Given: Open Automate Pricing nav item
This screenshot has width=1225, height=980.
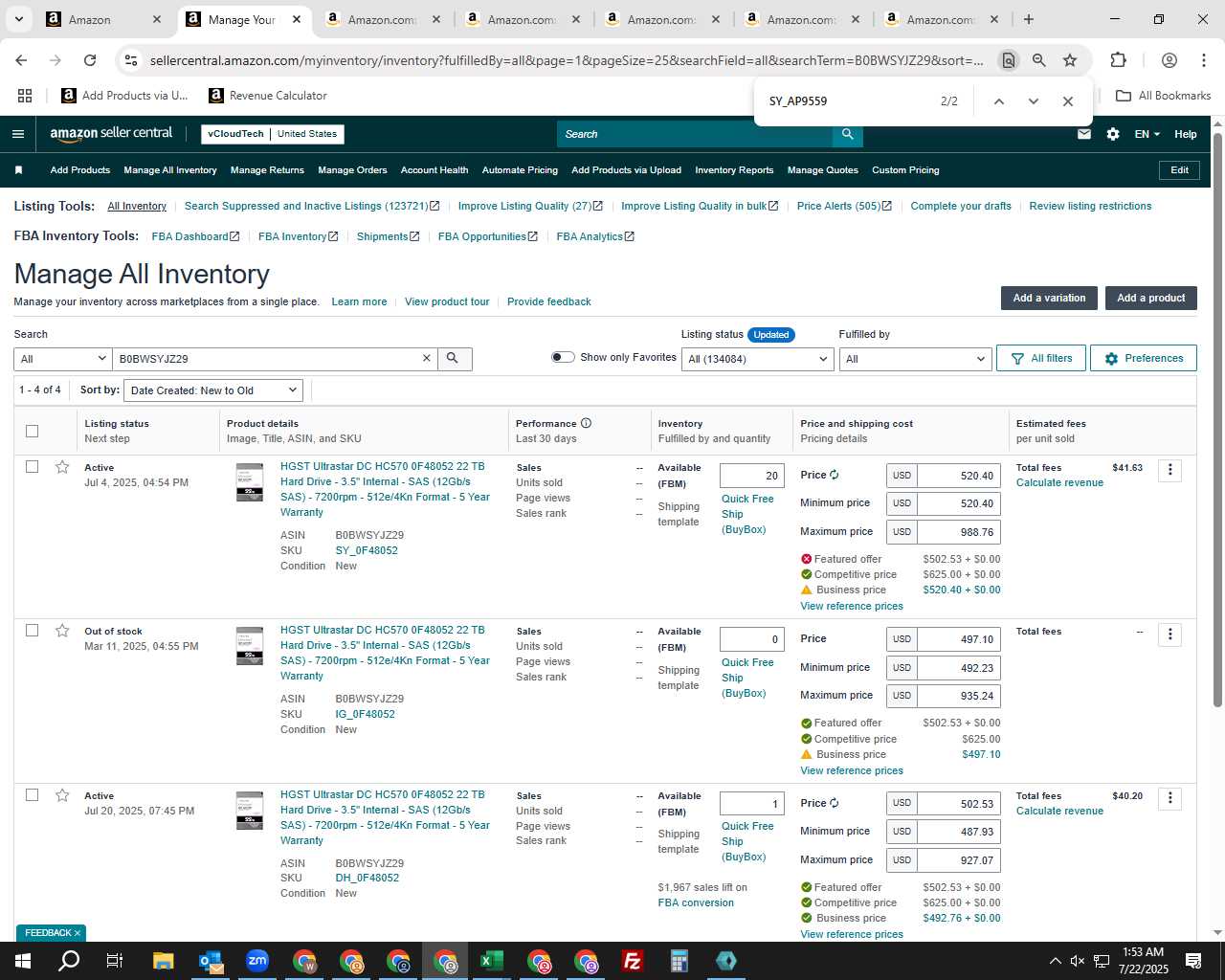Looking at the screenshot, I should coord(520,170).
